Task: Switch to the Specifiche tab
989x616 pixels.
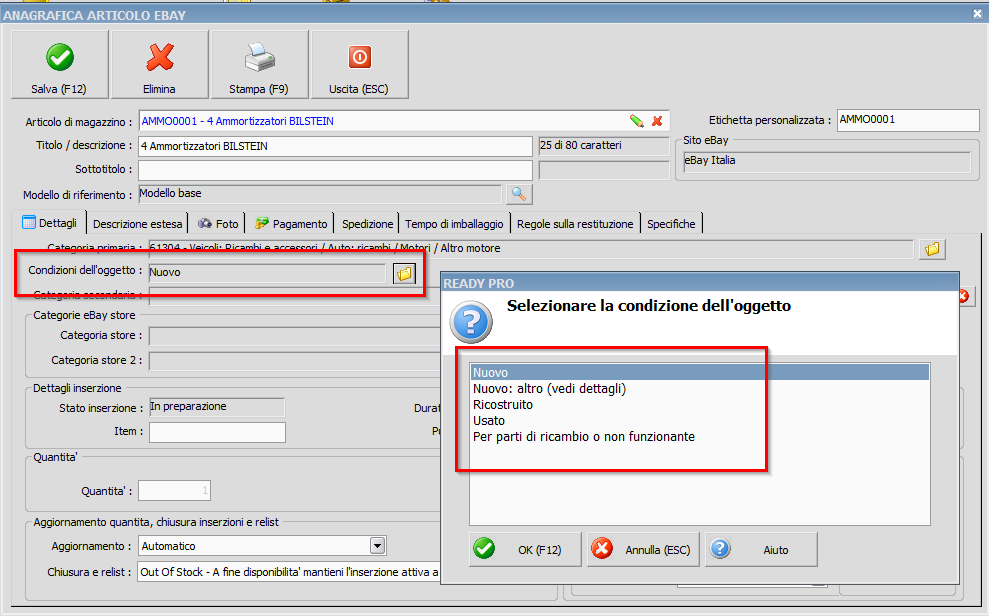Action: click(671, 224)
